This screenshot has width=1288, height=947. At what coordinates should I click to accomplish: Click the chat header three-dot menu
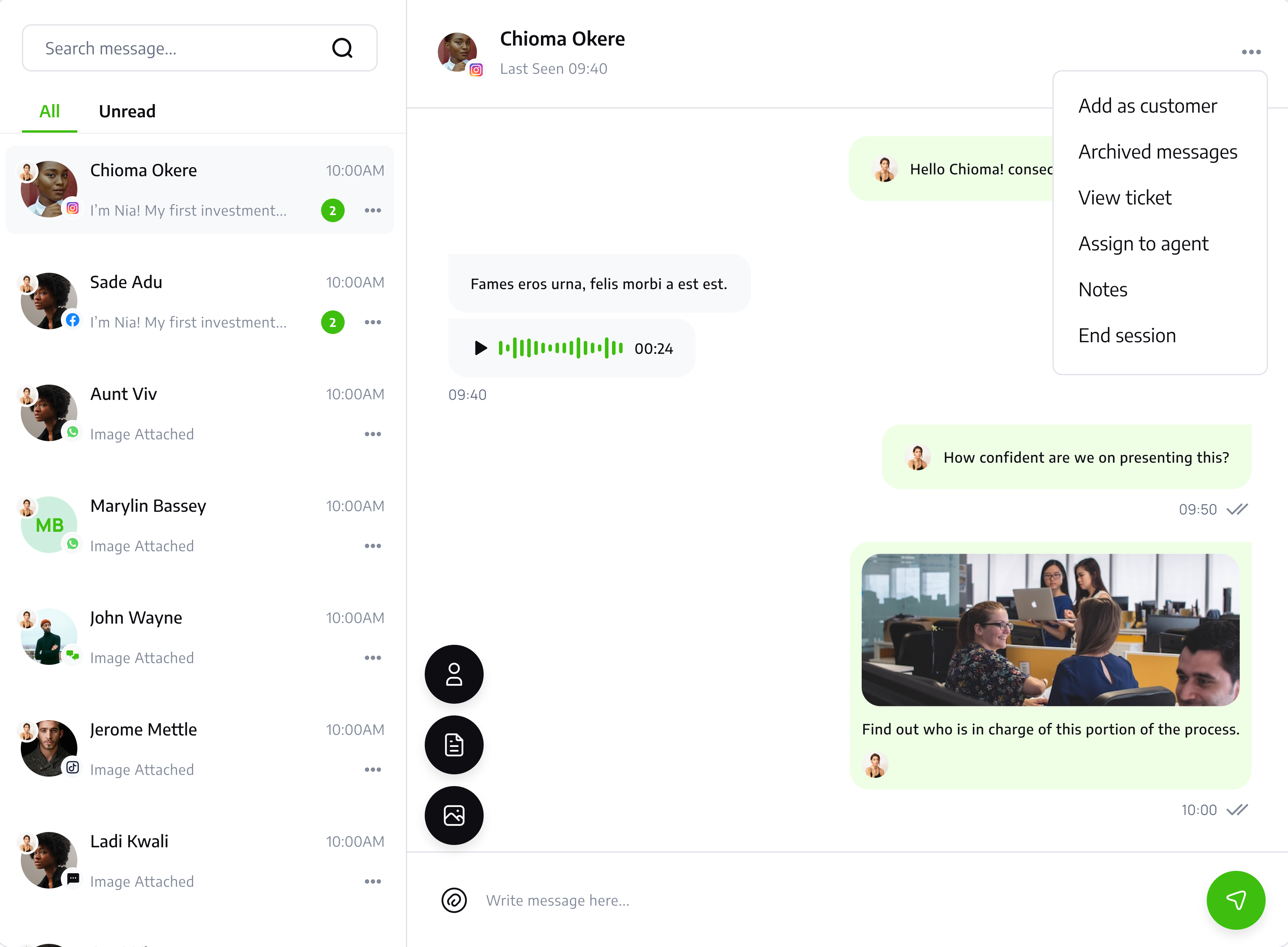[1251, 52]
